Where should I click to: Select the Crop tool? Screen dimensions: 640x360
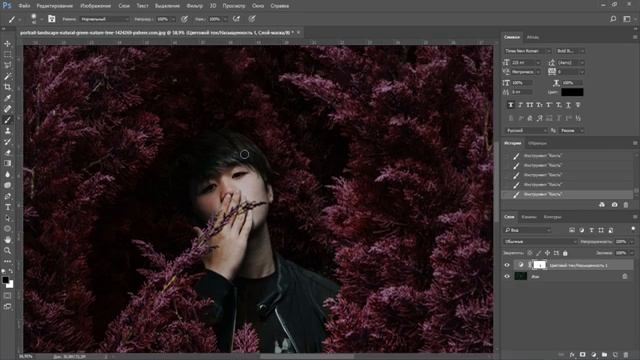click(x=7, y=87)
